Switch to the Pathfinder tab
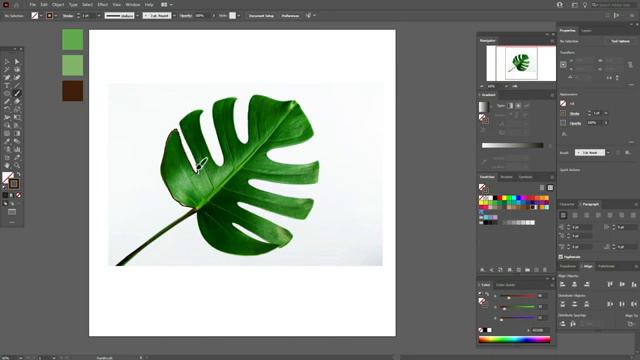The image size is (640, 360). coord(606,266)
